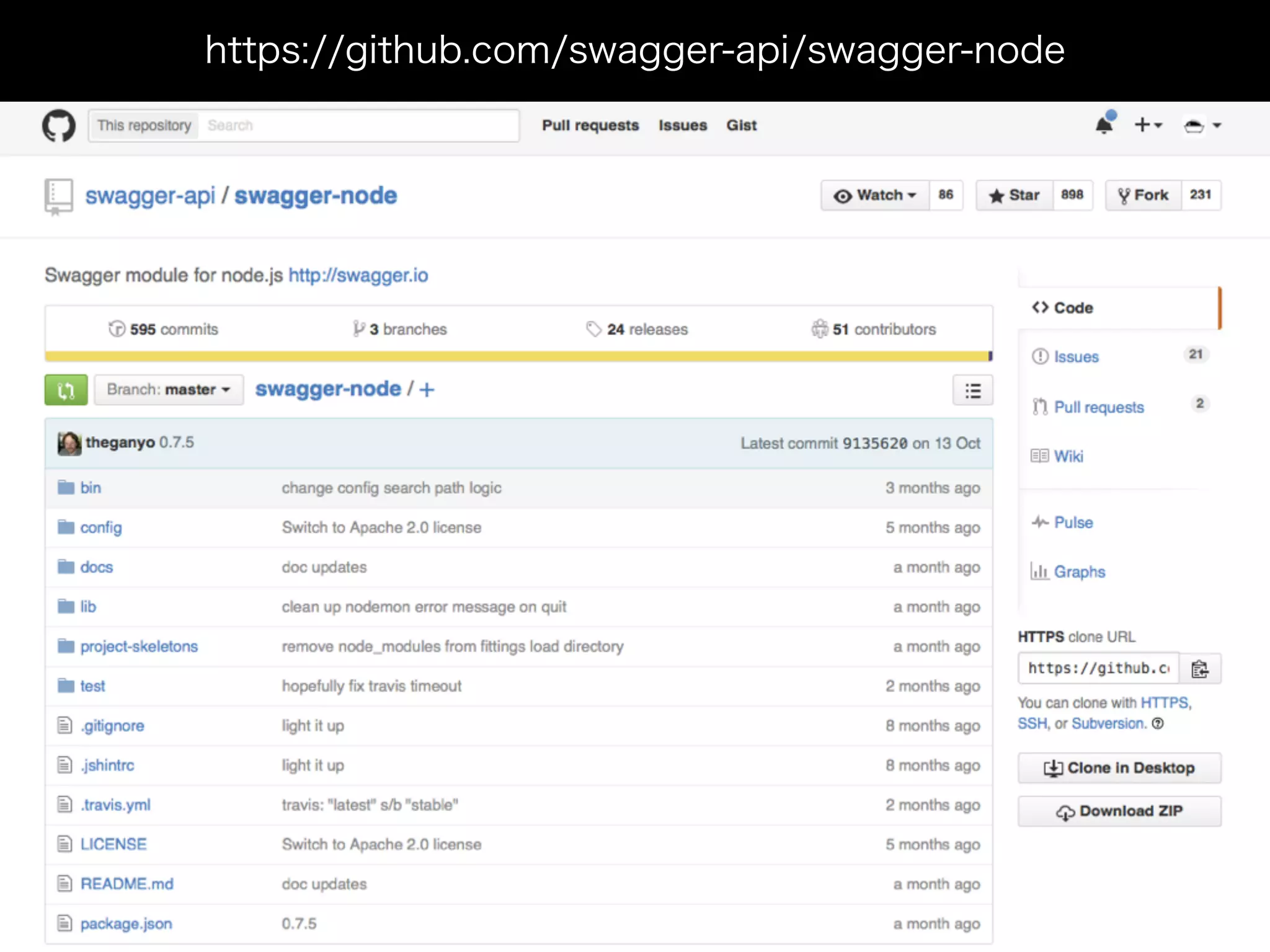Screen dimensions: 1270x952
Task: View the 24 releases
Action: [x=637, y=329]
